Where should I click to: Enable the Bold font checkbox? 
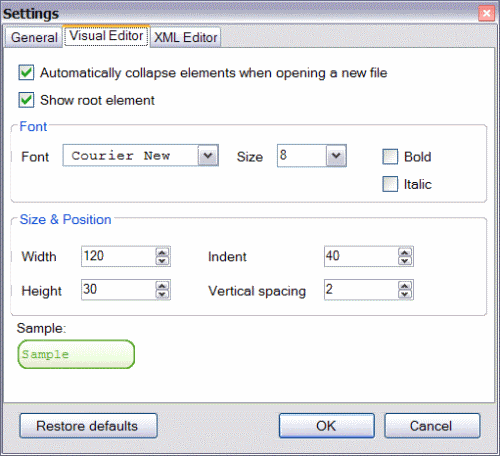(390, 157)
